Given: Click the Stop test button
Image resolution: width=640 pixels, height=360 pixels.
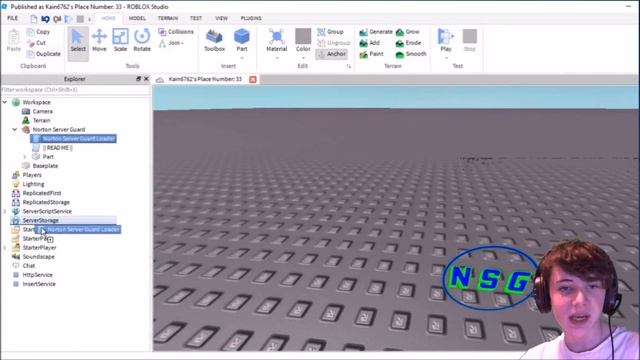Looking at the screenshot, I should point(469,40).
